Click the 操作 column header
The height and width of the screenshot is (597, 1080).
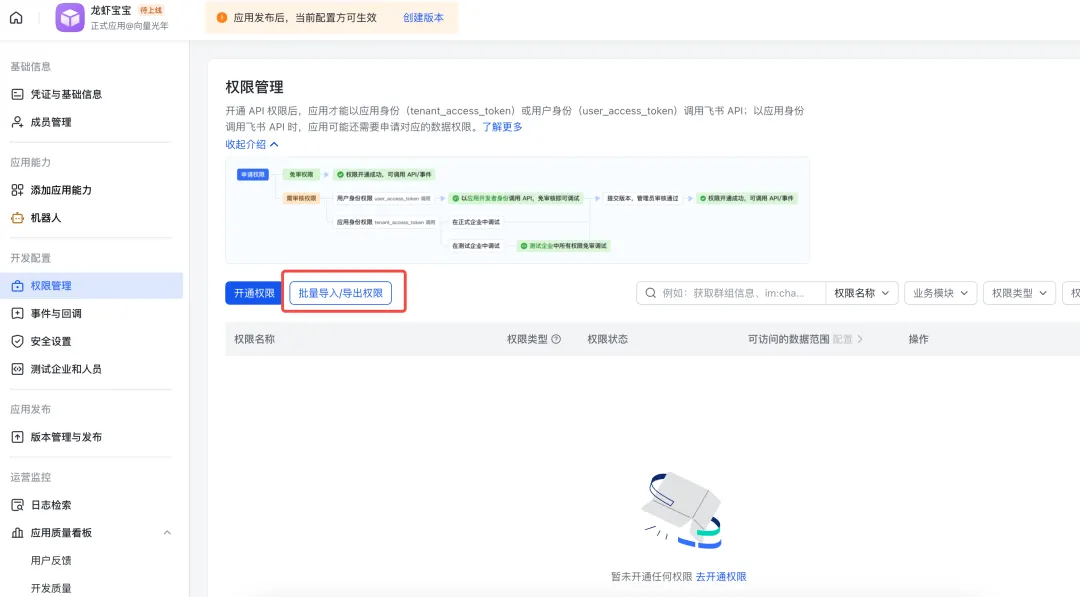918,339
